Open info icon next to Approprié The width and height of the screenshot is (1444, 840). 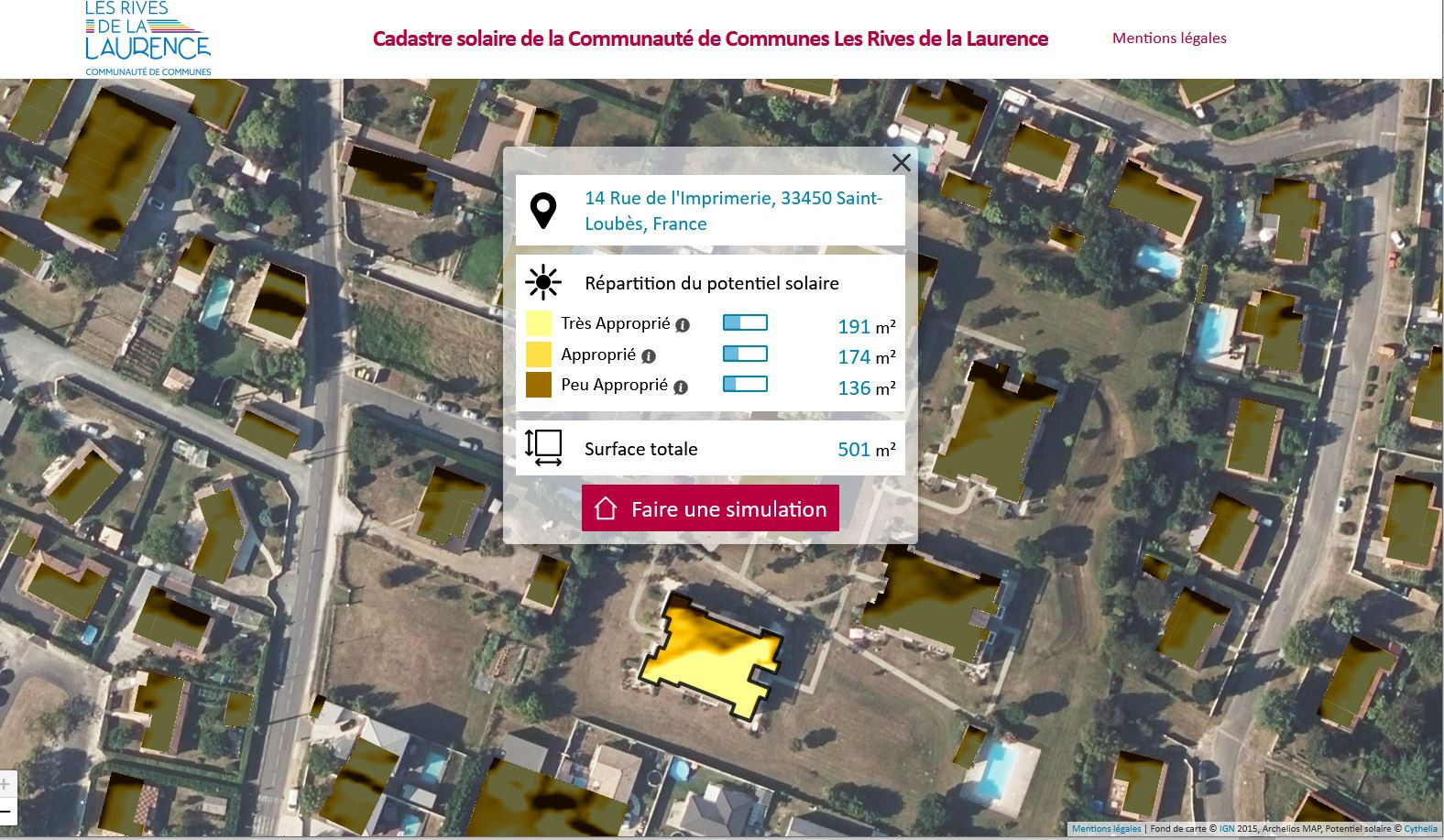649,356
